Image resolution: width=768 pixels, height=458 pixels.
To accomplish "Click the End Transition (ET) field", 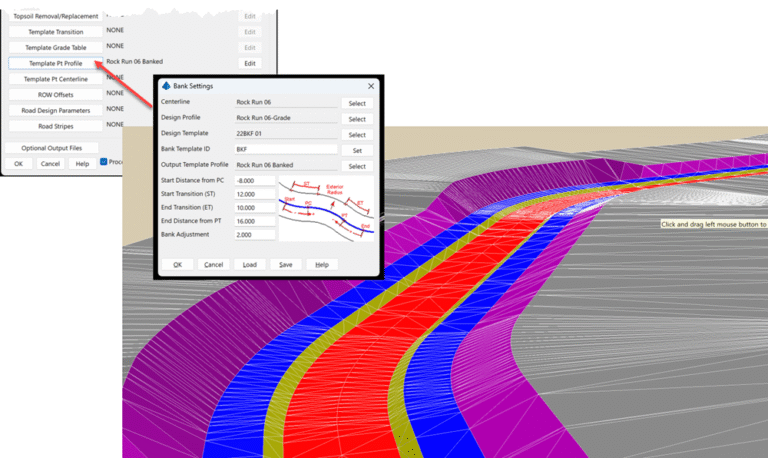I will (255, 208).
